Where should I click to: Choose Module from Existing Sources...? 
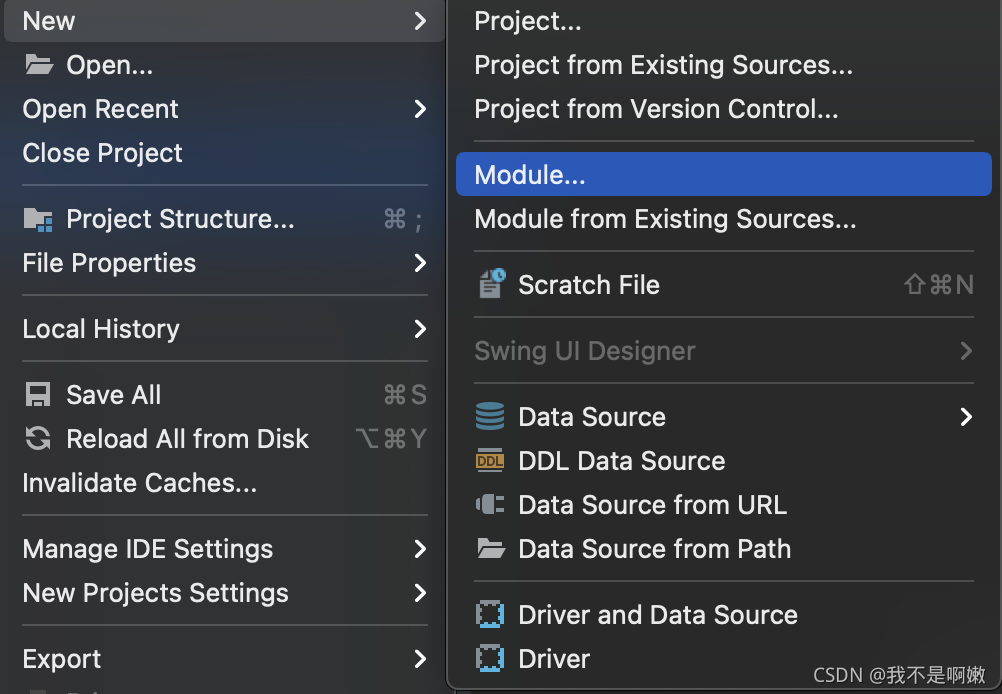click(665, 219)
